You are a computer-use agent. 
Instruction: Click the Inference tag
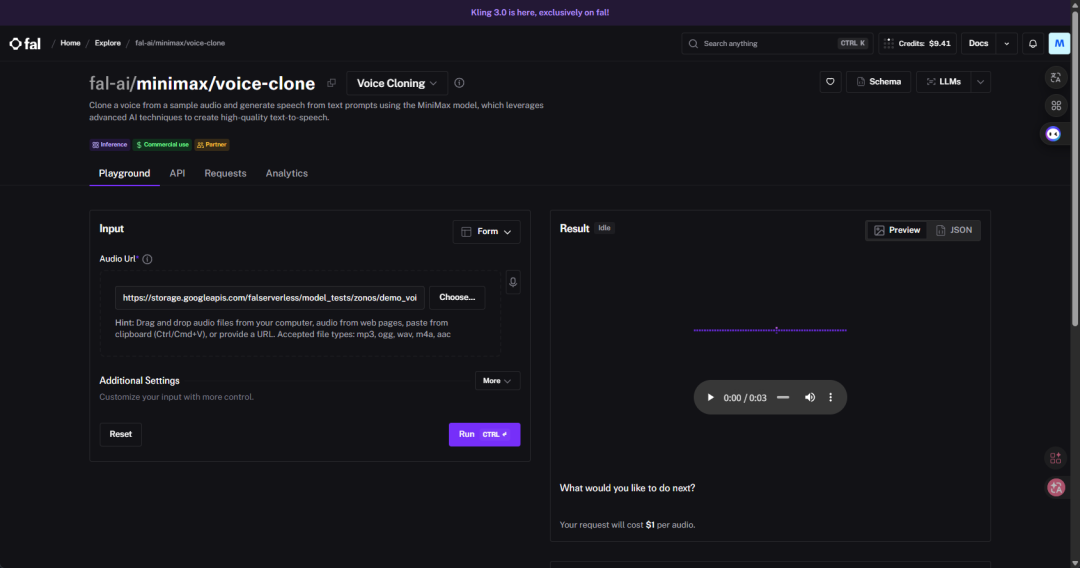coord(110,145)
